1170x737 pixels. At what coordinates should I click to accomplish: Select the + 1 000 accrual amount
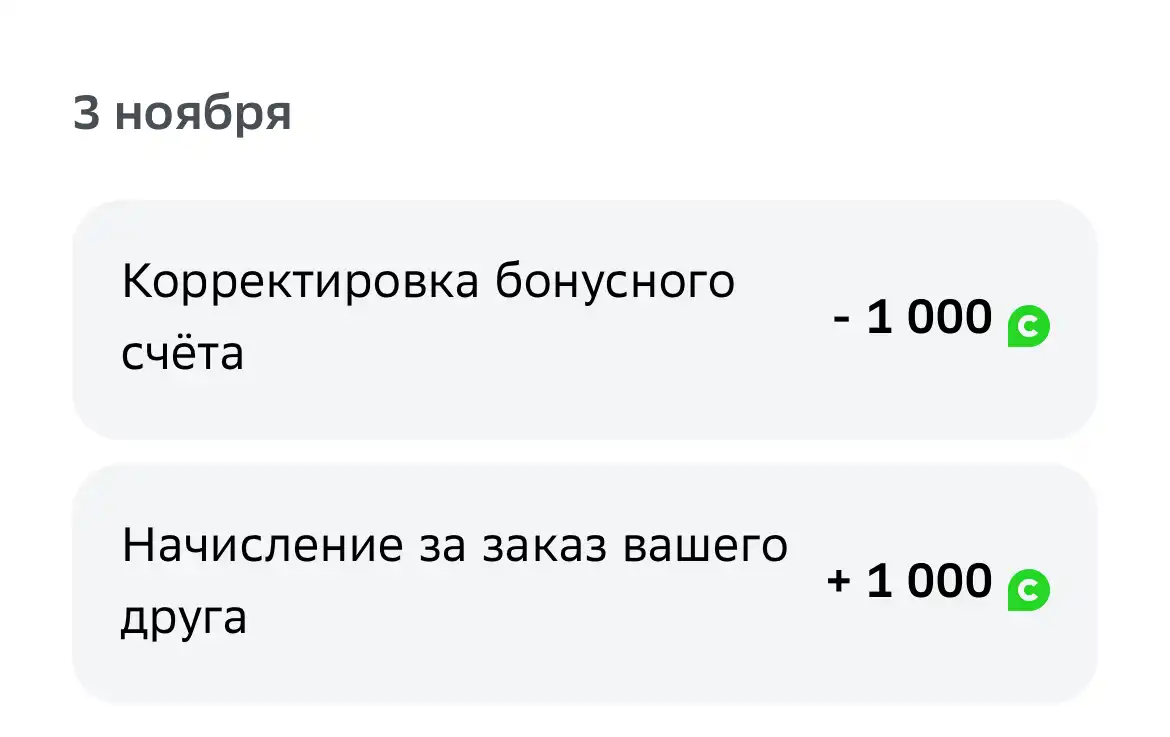pos(910,580)
